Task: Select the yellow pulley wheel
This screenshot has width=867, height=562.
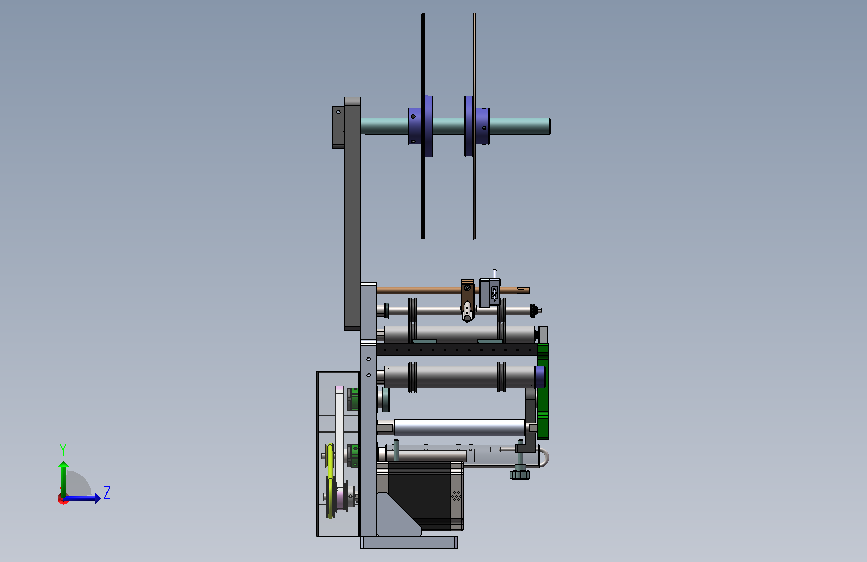Action: [330, 480]
